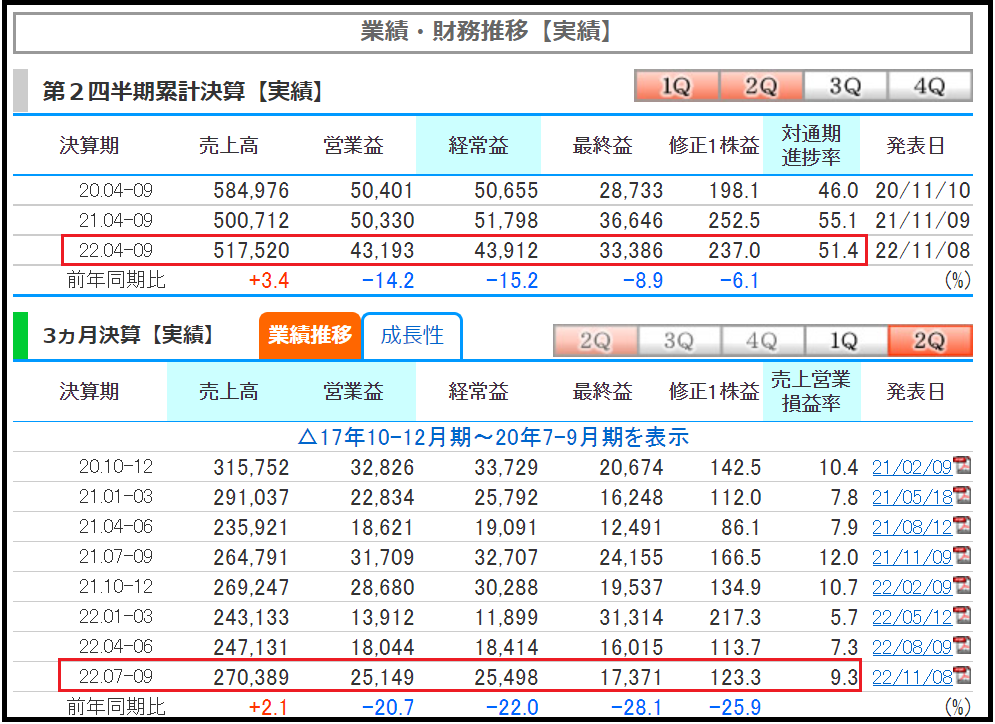
Task: Open the 21/05/18 announcement link
Action: pyautogui.click(x=912, y=497)
